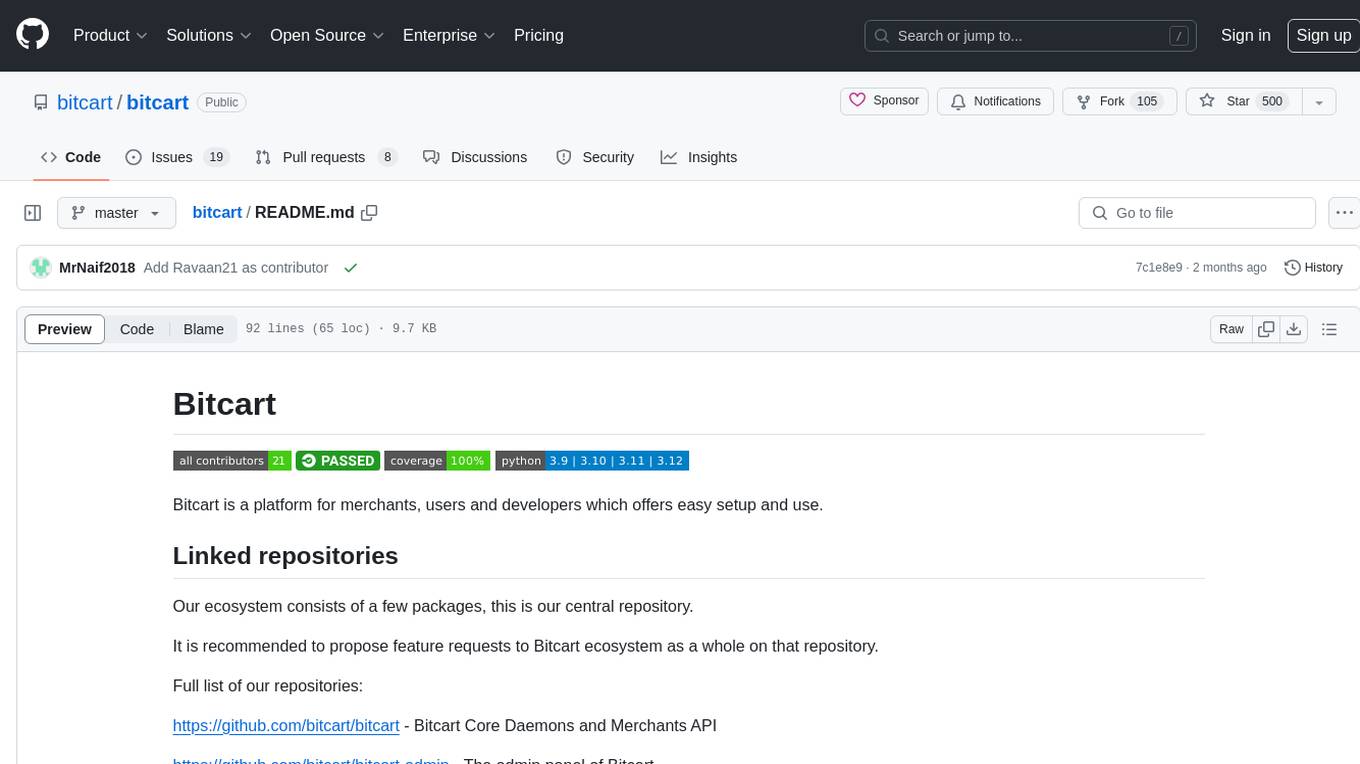The width and height of the screenshot is (1360, 764).
Task: Click the Bitcart README title
Action: pyautogui.click(x=224, y=404)
